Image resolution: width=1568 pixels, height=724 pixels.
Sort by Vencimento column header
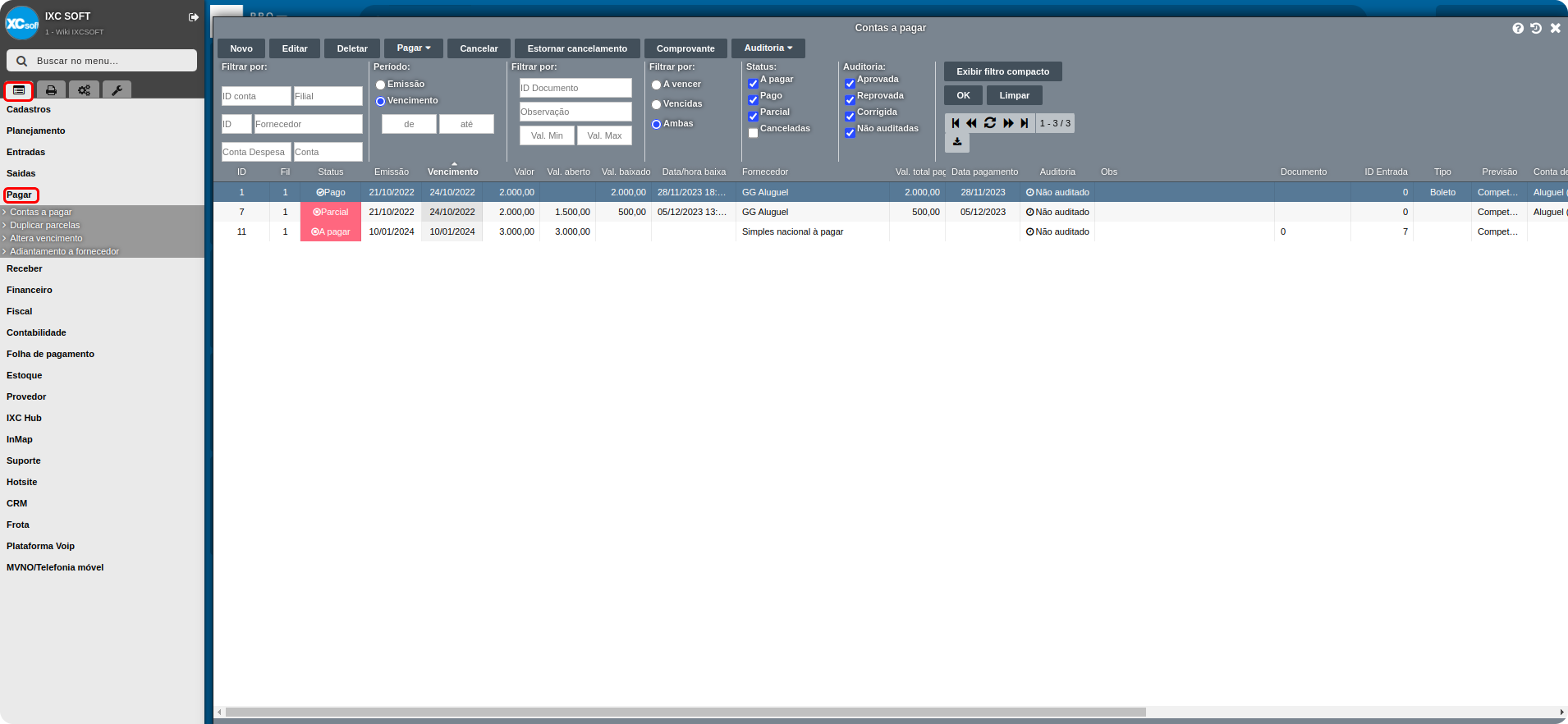tap(453, 172)
